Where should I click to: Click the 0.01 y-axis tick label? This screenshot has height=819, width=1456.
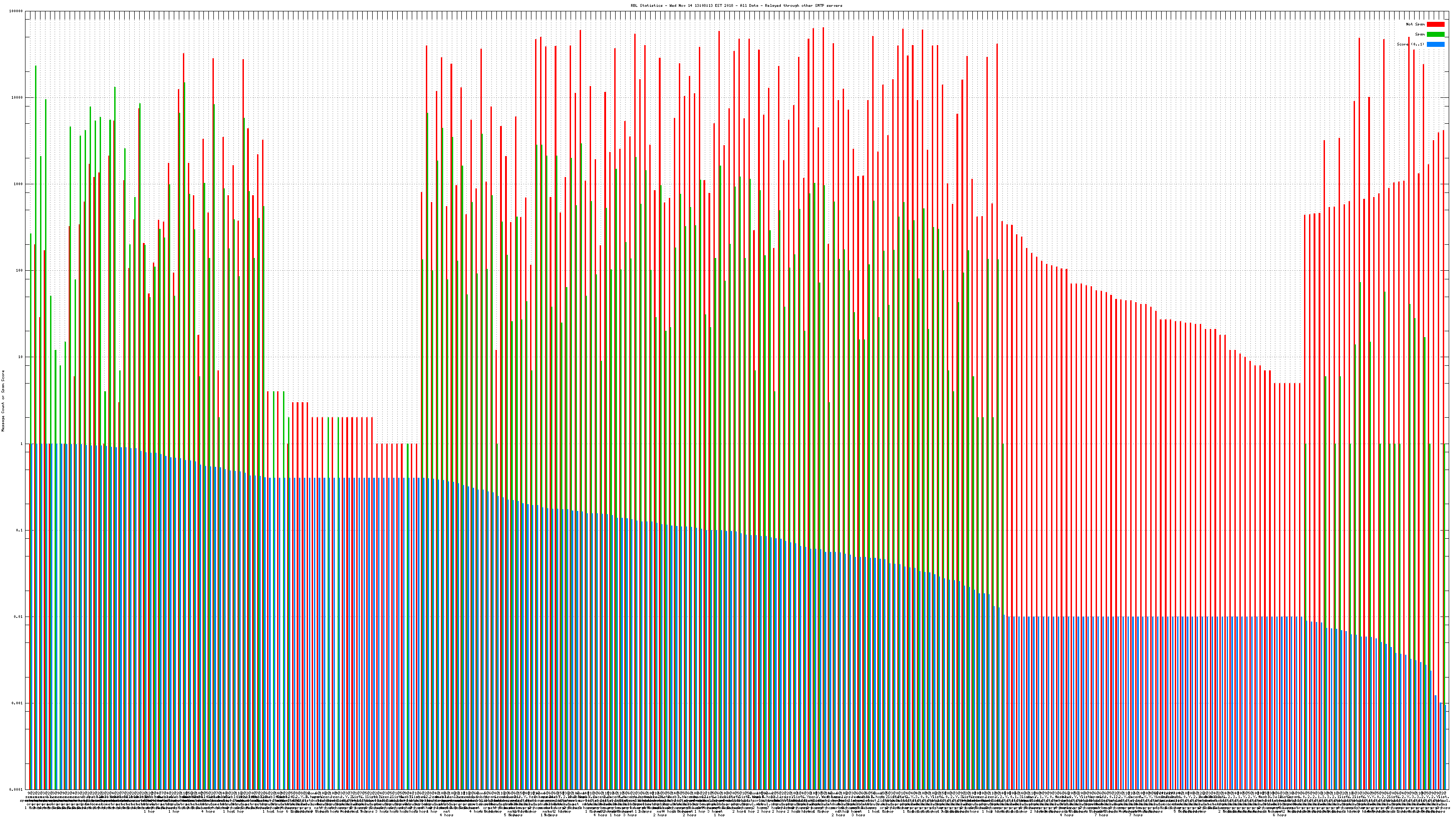(19, 617)
